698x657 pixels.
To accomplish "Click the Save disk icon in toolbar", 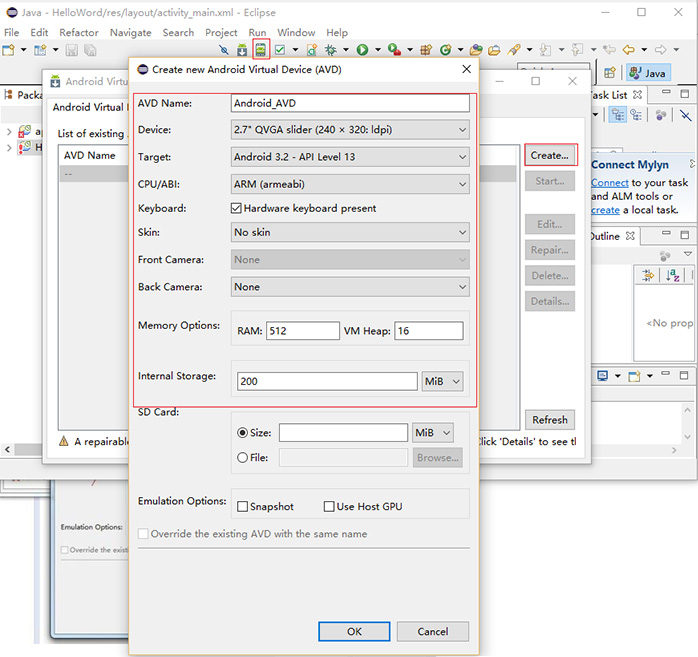I will (x=72, y=49).
